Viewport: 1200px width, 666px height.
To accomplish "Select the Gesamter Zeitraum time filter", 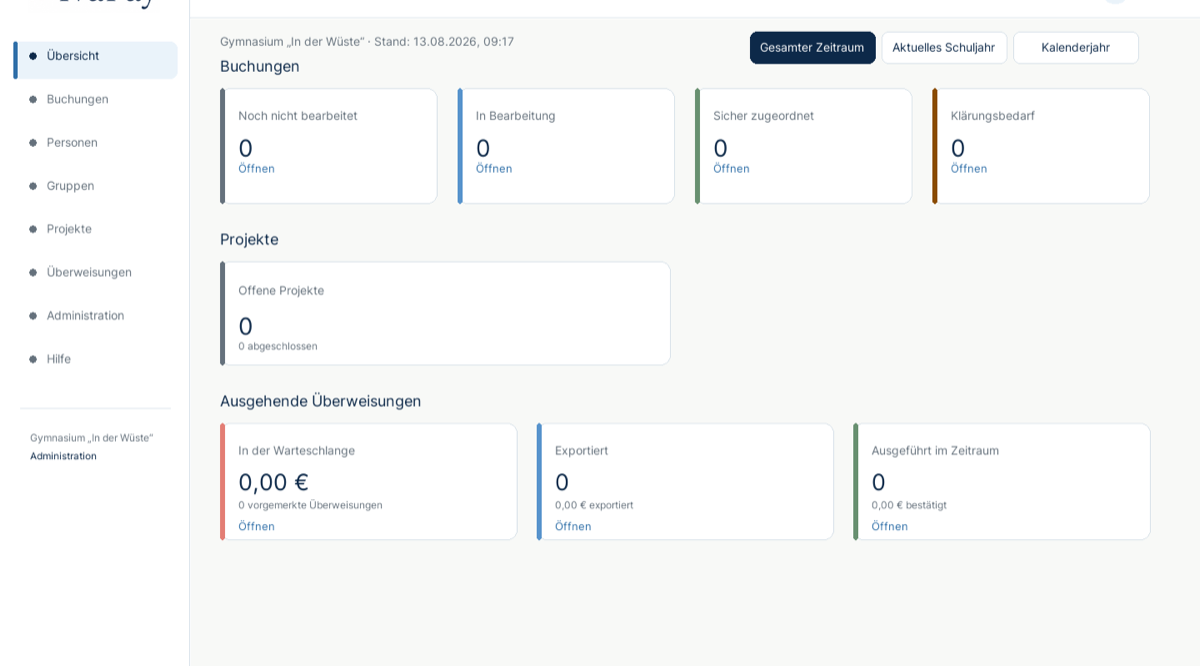I will click(812, 48).
